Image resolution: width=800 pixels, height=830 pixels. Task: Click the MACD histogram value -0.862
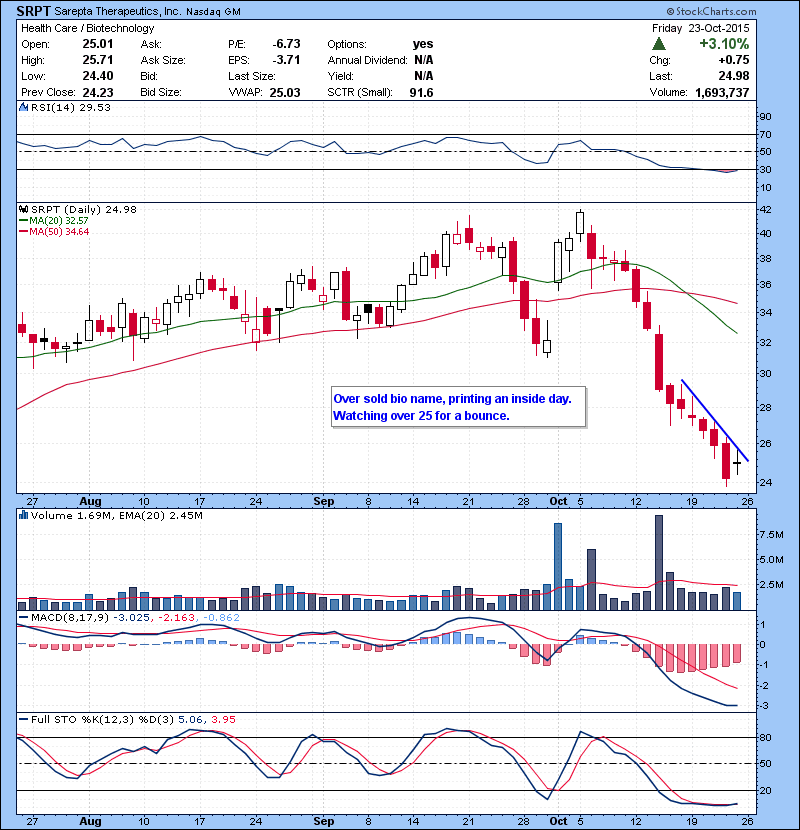pos(221,617)
